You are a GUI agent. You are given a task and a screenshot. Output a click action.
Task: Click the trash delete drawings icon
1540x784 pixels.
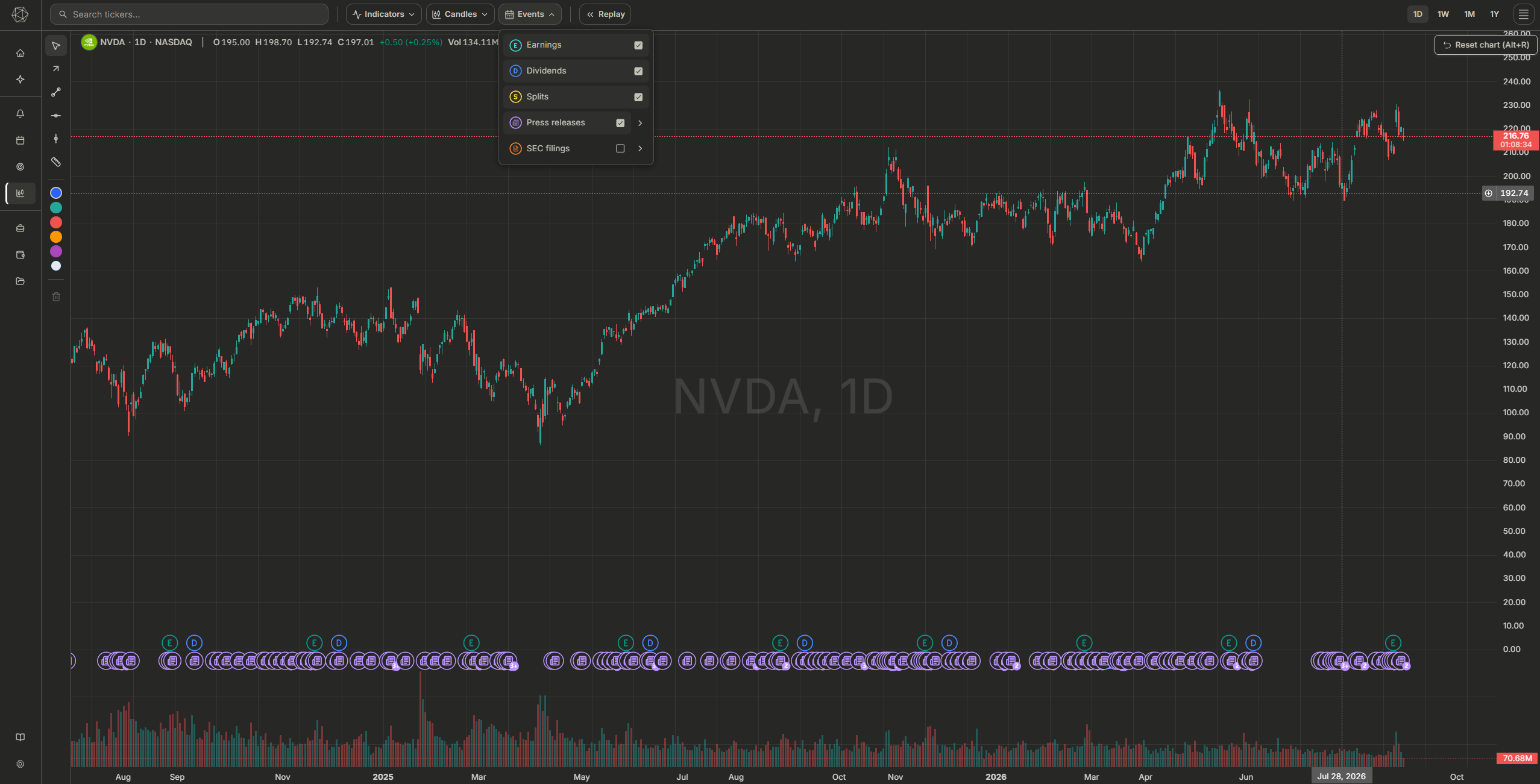point(56,296)
